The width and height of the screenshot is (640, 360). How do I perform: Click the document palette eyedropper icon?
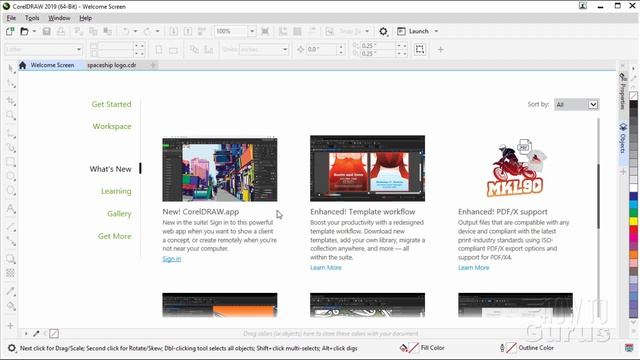coord(36,333)
